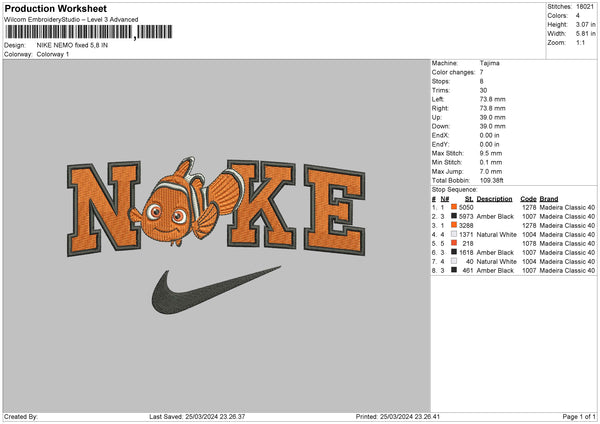
Task: Click the orange letter E in the design
Action: (335, 210)
